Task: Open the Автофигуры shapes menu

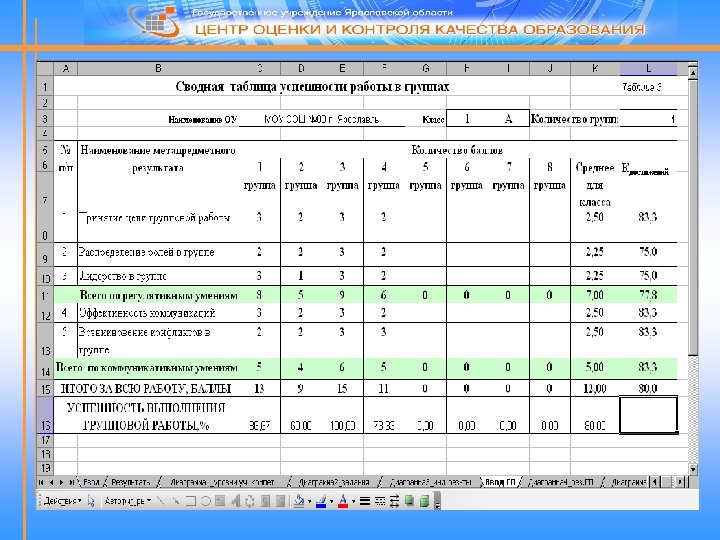Action: tap(128, 501)
